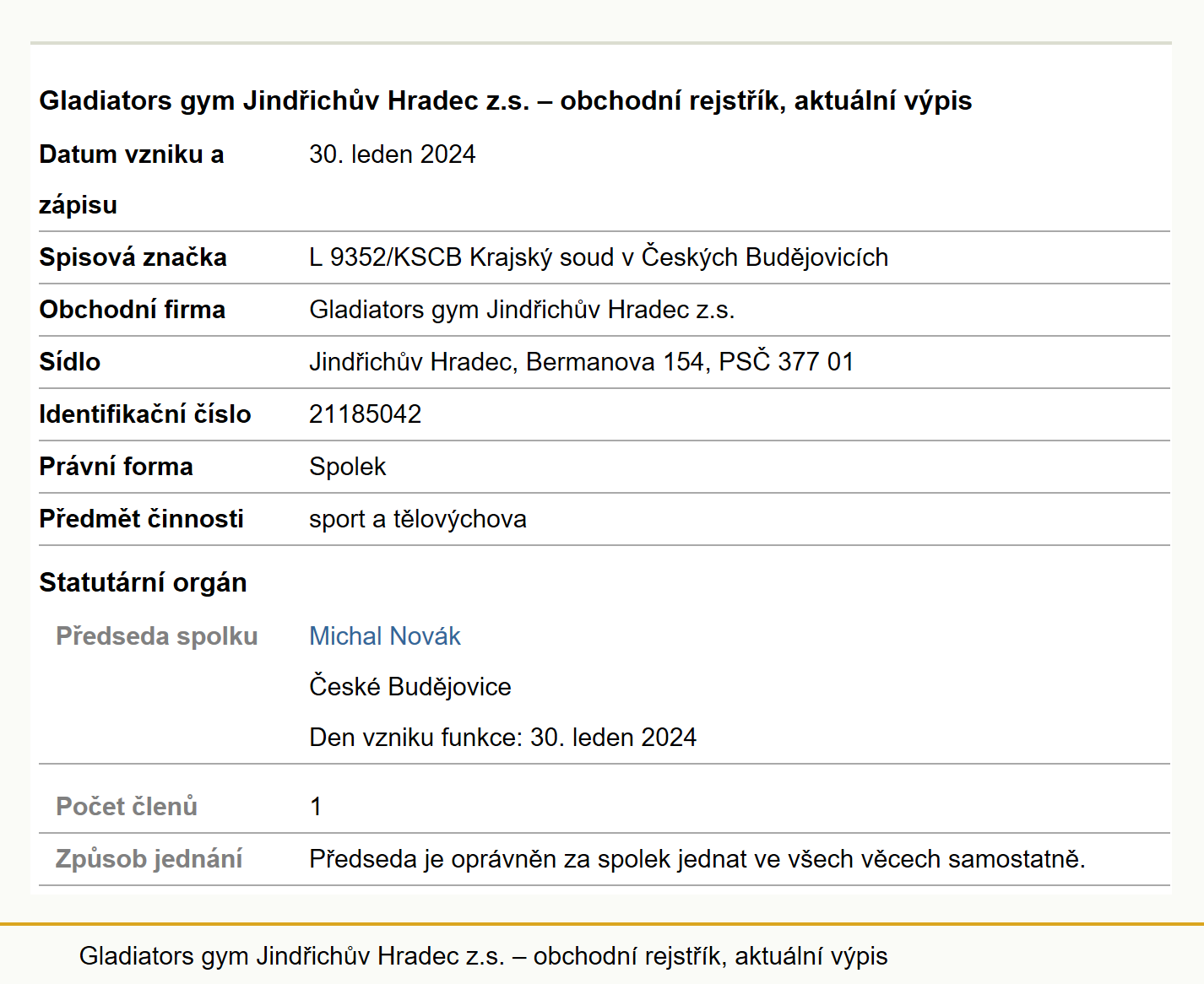Click the 'Předmět činnosti' label

click(x=141, y=519)
